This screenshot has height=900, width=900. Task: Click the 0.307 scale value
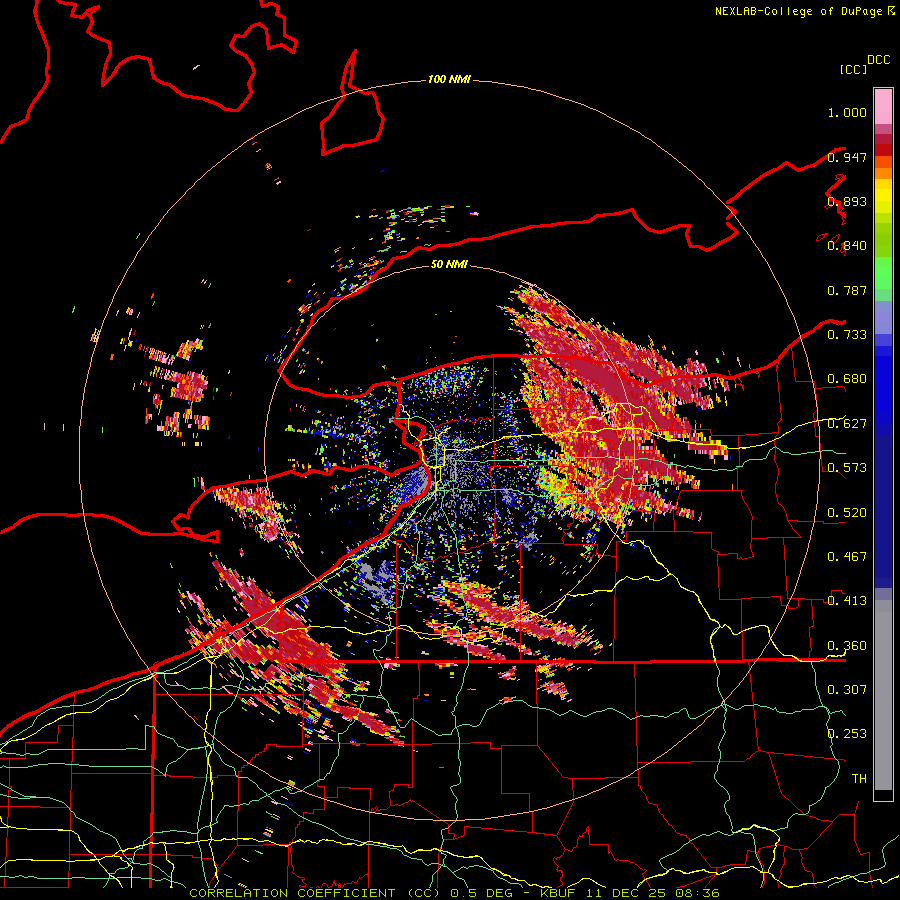[x=847, y=689]
